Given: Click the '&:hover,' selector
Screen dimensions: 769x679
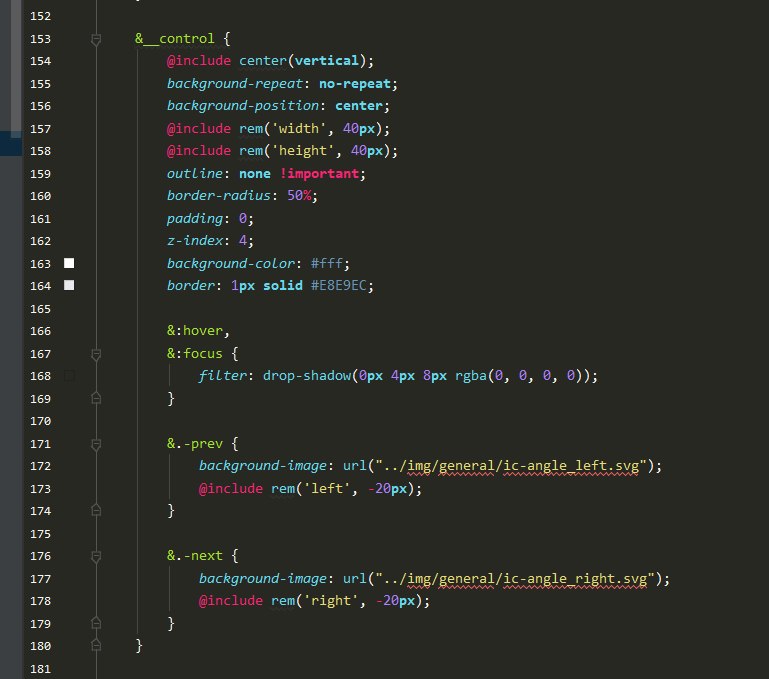Looking at the screenshot, I should 198,331.
